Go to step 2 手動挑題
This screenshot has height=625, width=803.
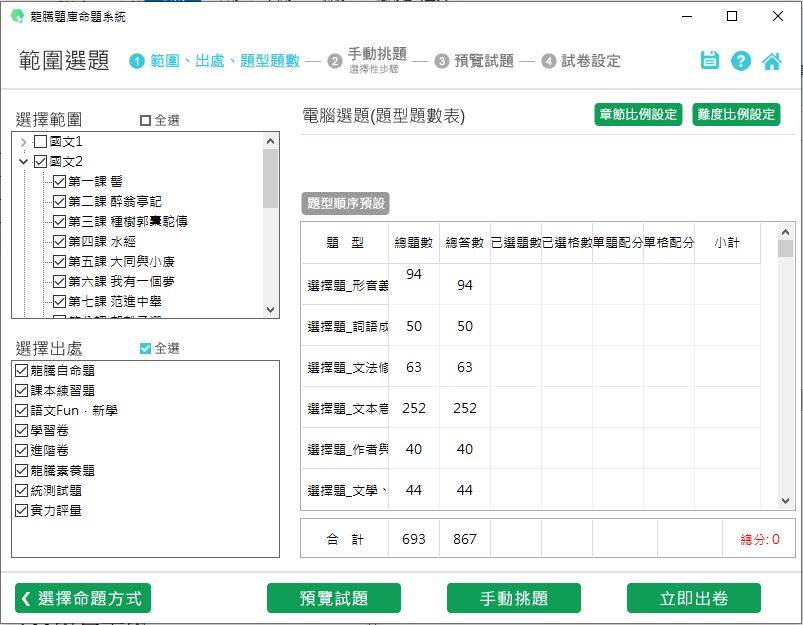pos(368,60)
